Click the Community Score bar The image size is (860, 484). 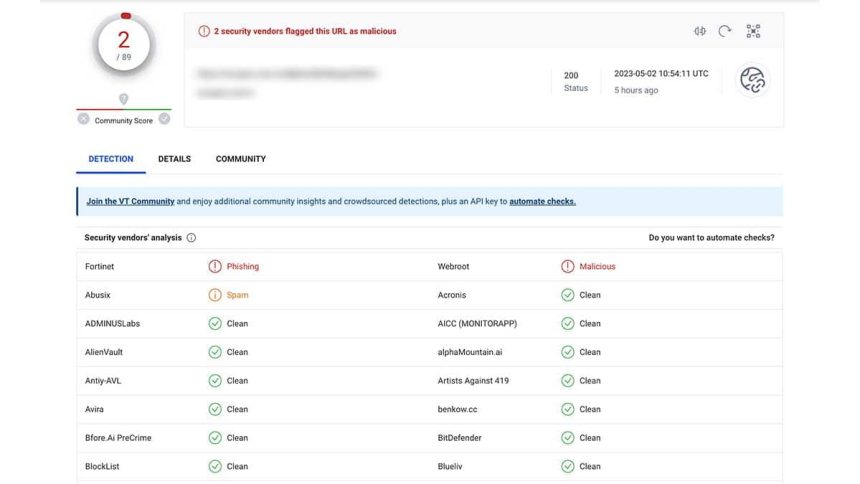pyautogui.click(x=124, y=109)
